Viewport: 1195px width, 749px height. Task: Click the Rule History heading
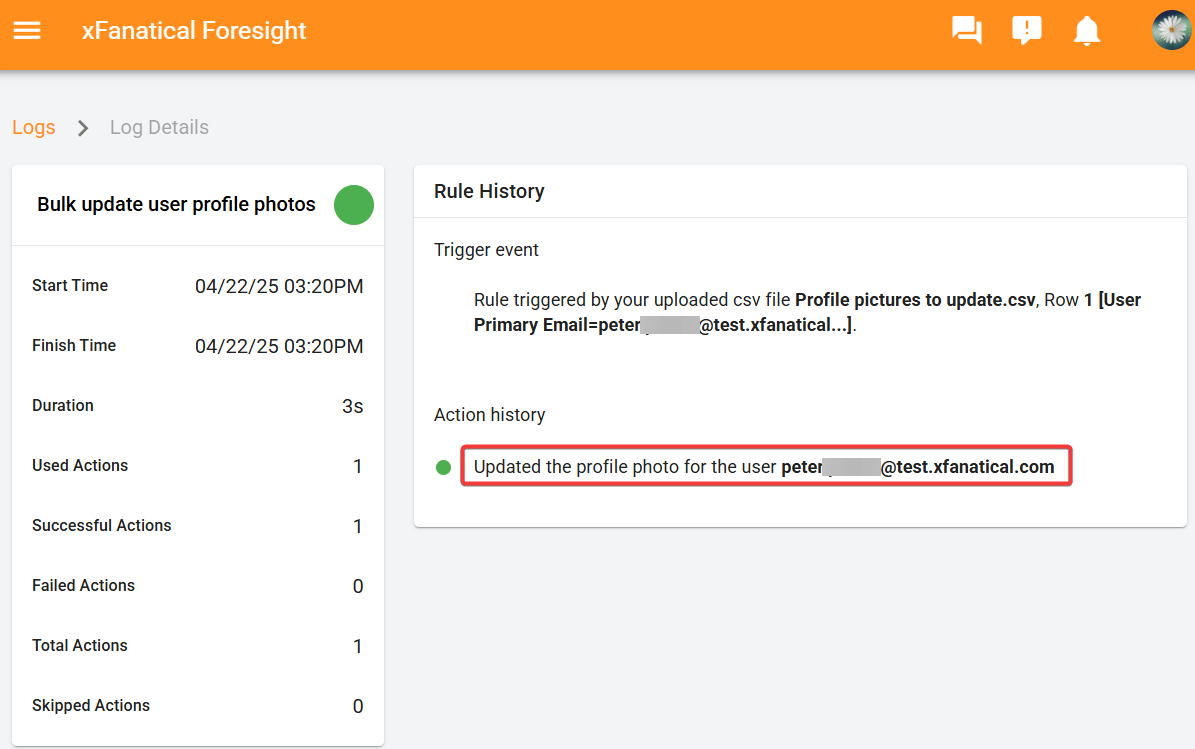point(489,191)
